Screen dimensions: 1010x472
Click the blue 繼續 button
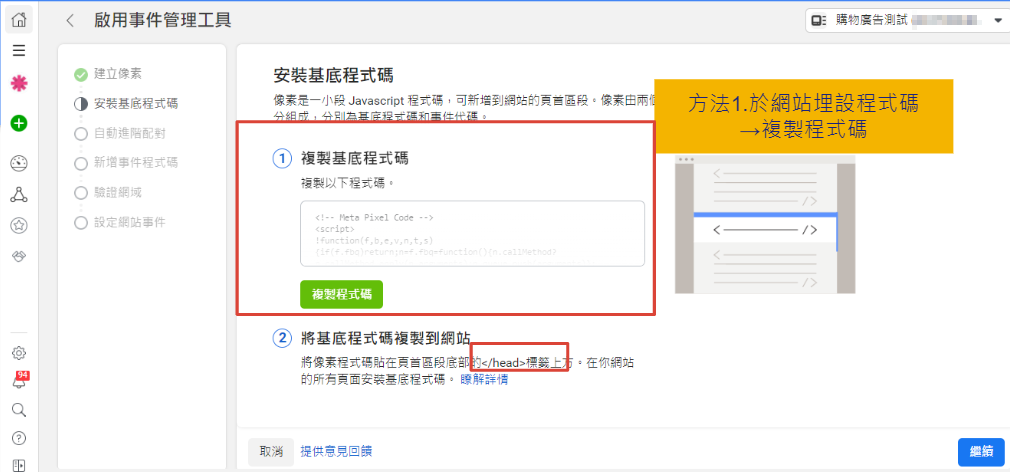coord(980,452)
